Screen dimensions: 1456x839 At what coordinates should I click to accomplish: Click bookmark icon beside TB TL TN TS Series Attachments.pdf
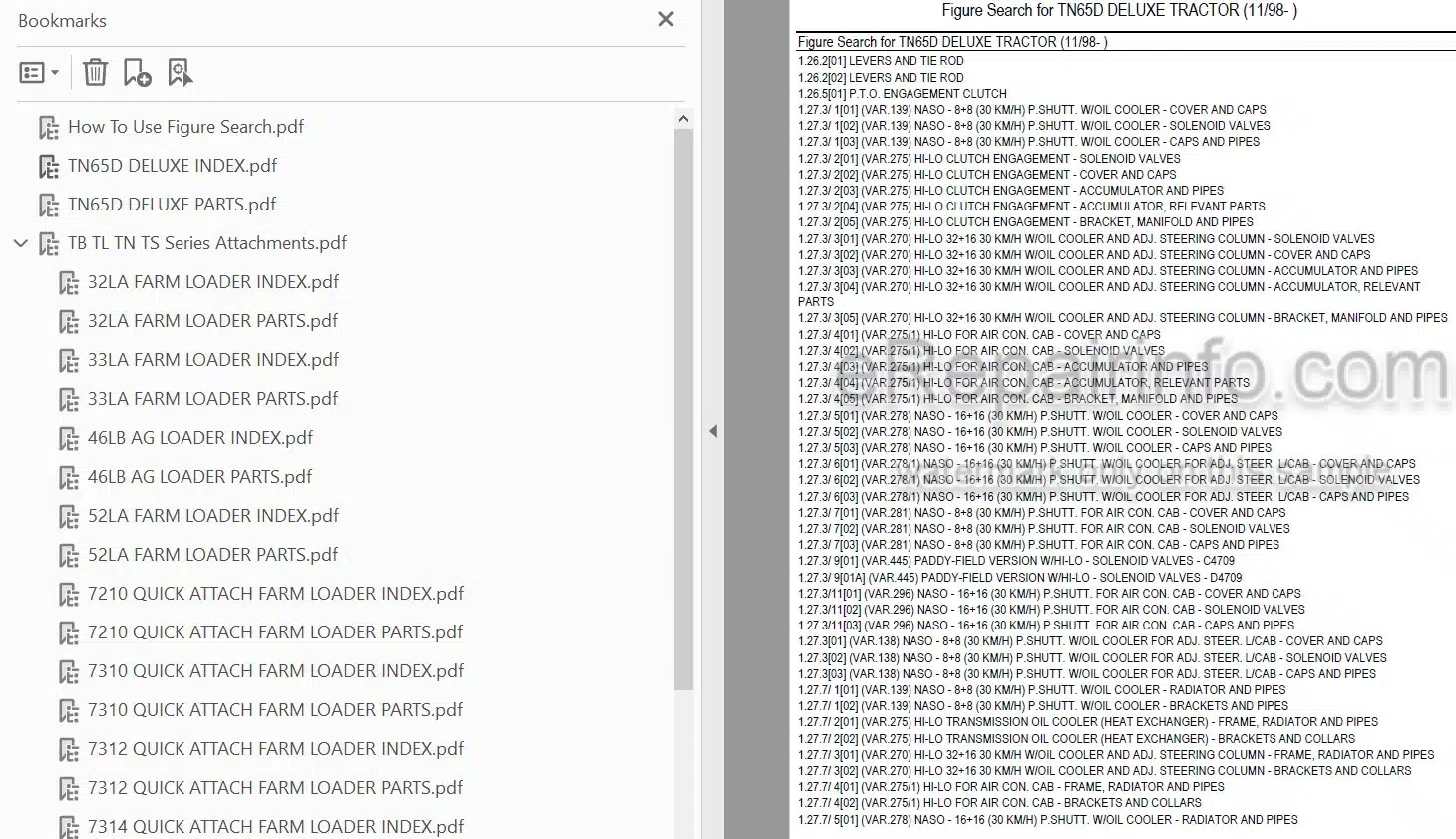[x=49, y=244]
